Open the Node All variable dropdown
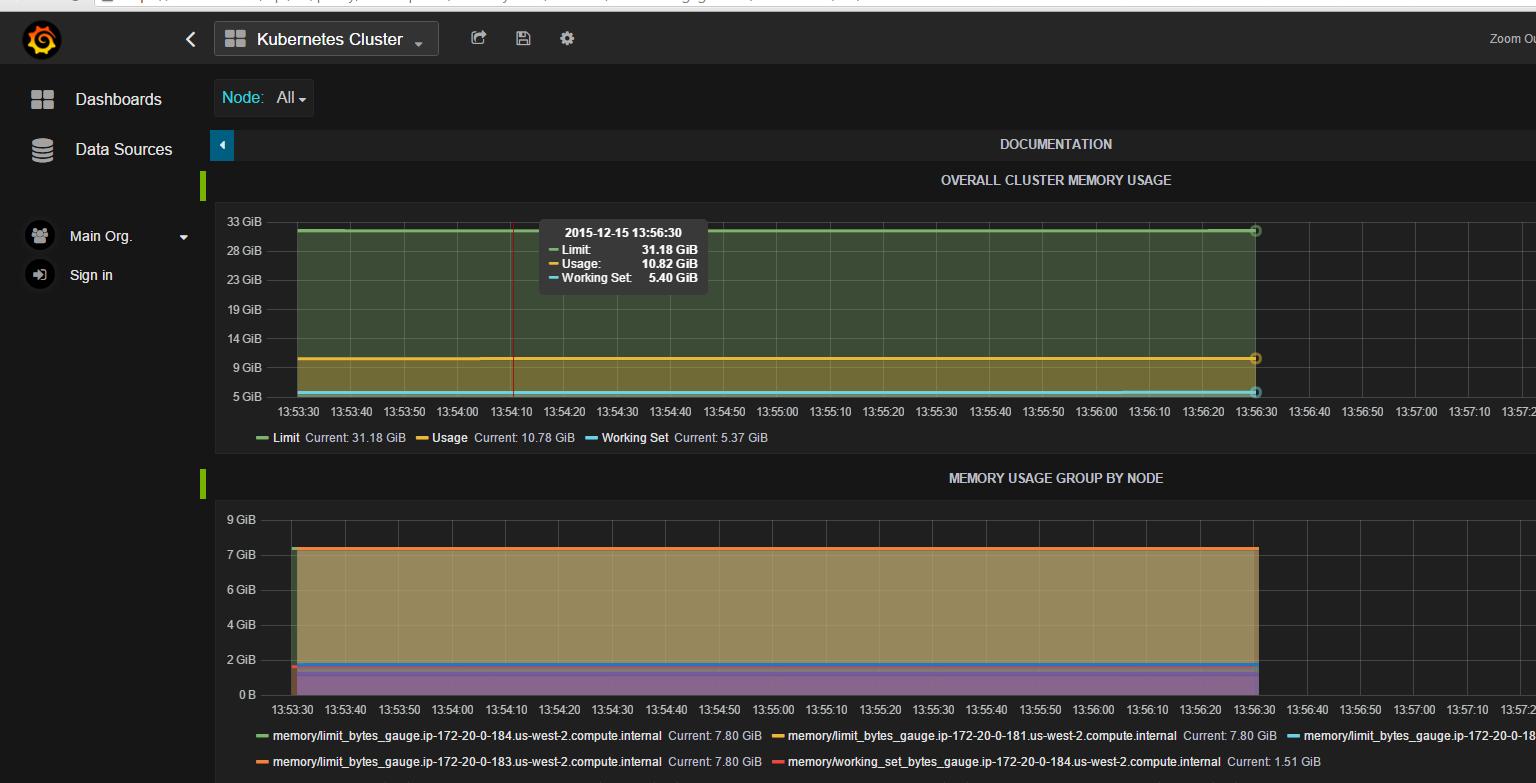The height and width of the screenshot is (783, 1536). tap(291, 98)
